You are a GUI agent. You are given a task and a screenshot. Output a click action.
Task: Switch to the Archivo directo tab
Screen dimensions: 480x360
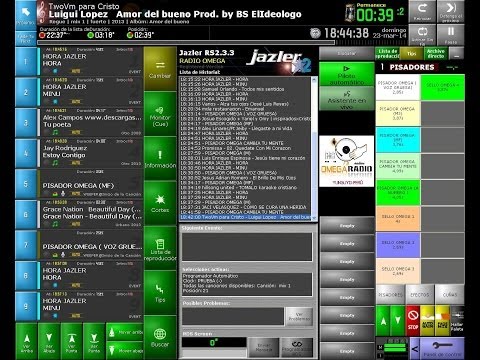(x=436, y=53)
